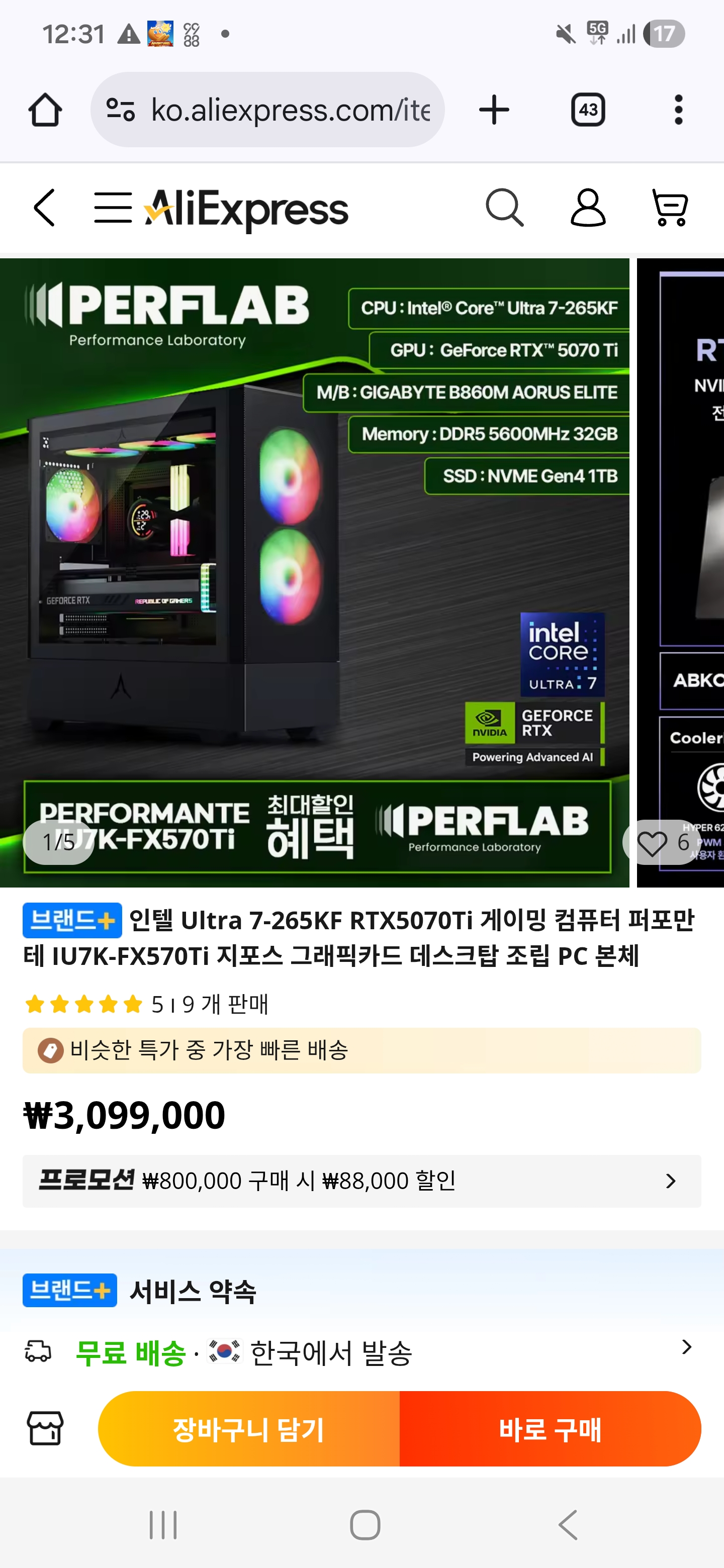724x1568 pixels.
Task: Tap the new tab plus icon
Action: 494,110
